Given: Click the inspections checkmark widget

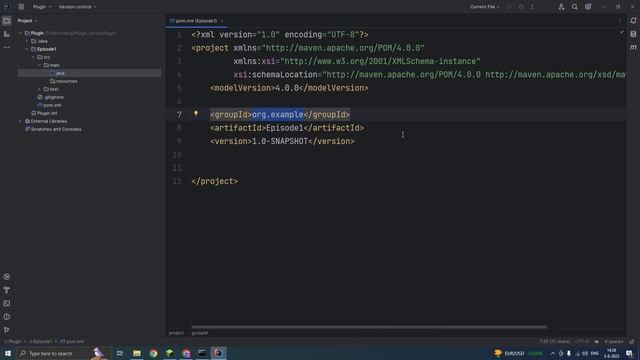Looking at the screenshot, I should point(622,32).
